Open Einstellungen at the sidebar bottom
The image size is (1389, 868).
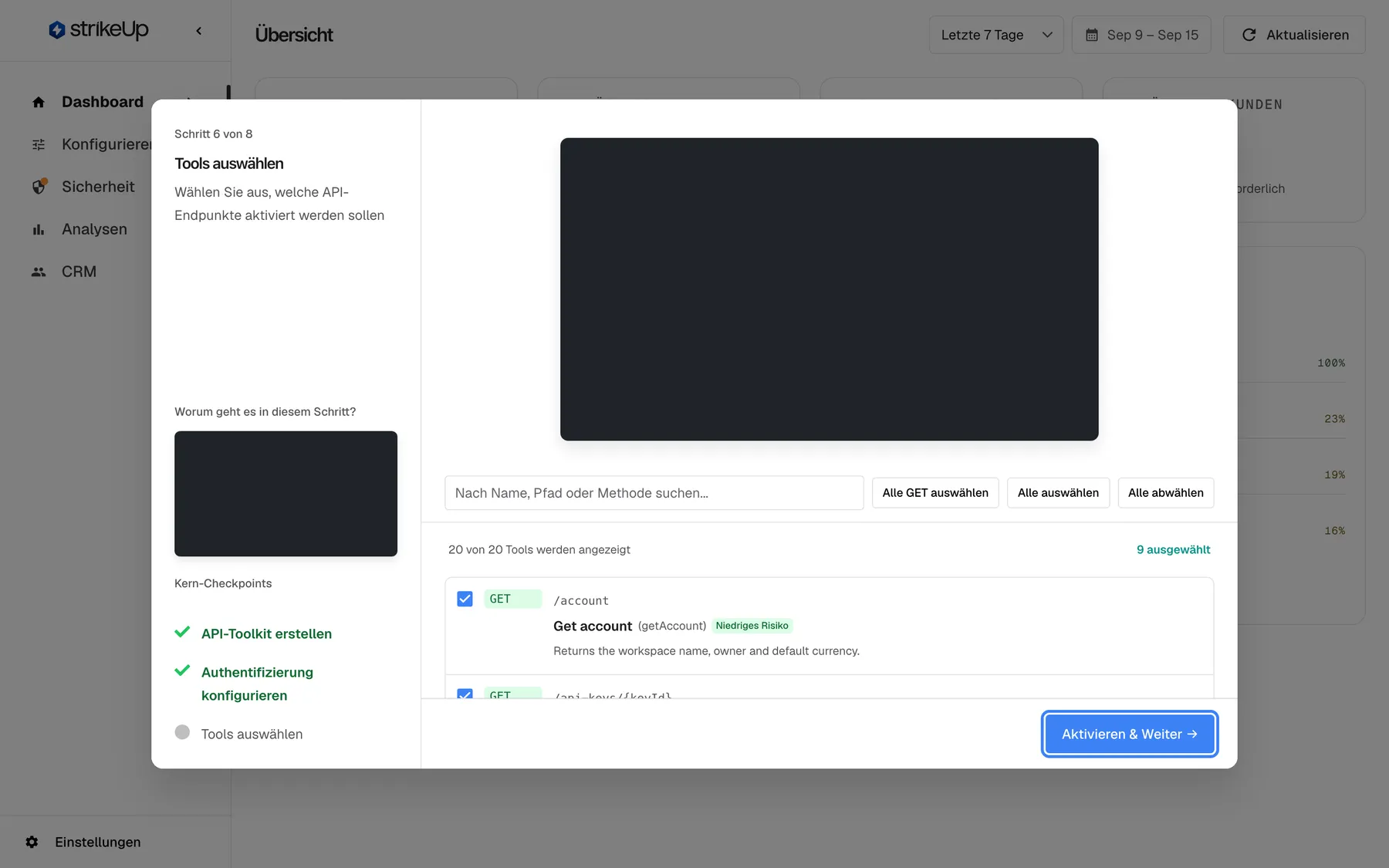(x=98, y=842)
